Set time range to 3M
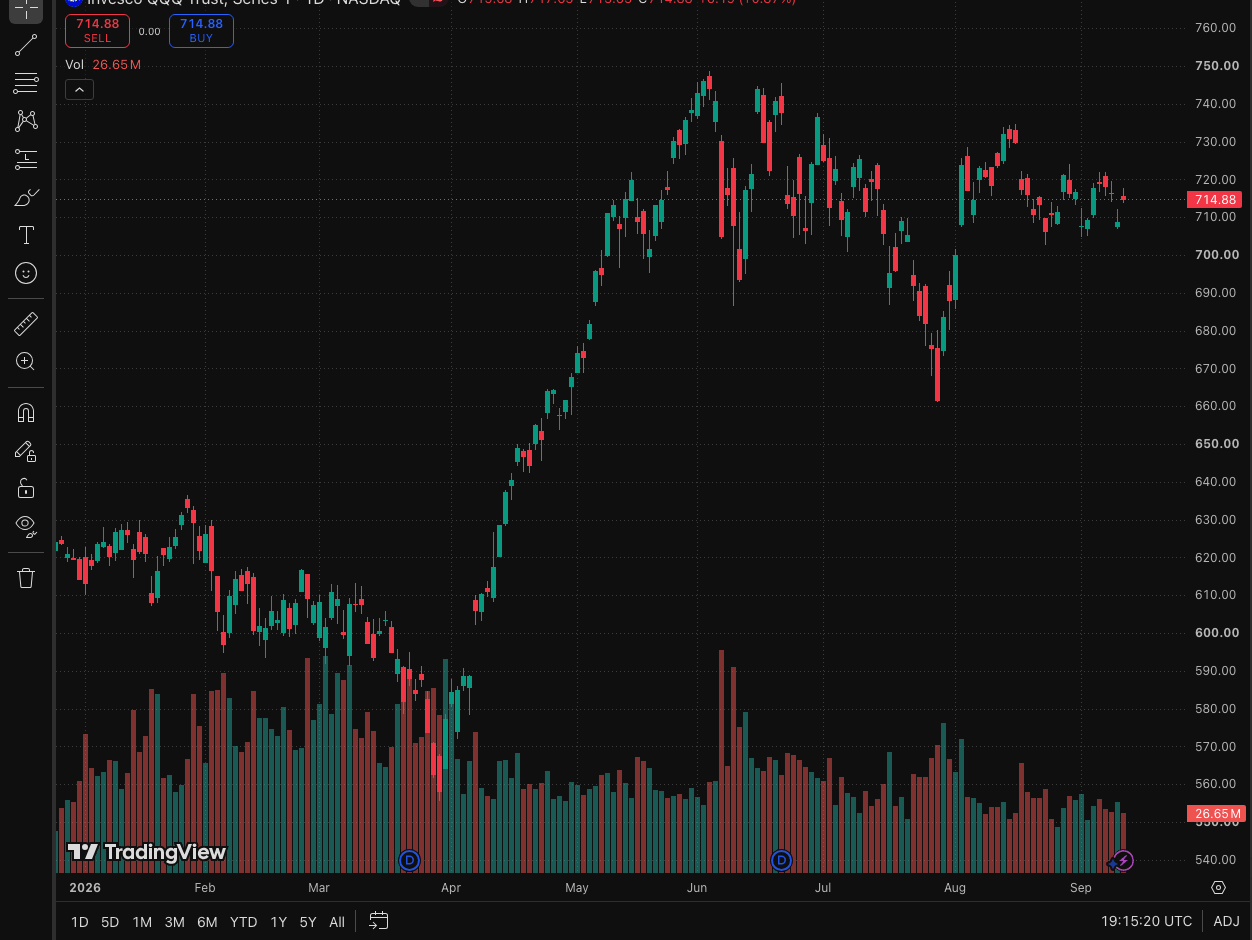This screenshot has height=940, width=1252. 174,922
